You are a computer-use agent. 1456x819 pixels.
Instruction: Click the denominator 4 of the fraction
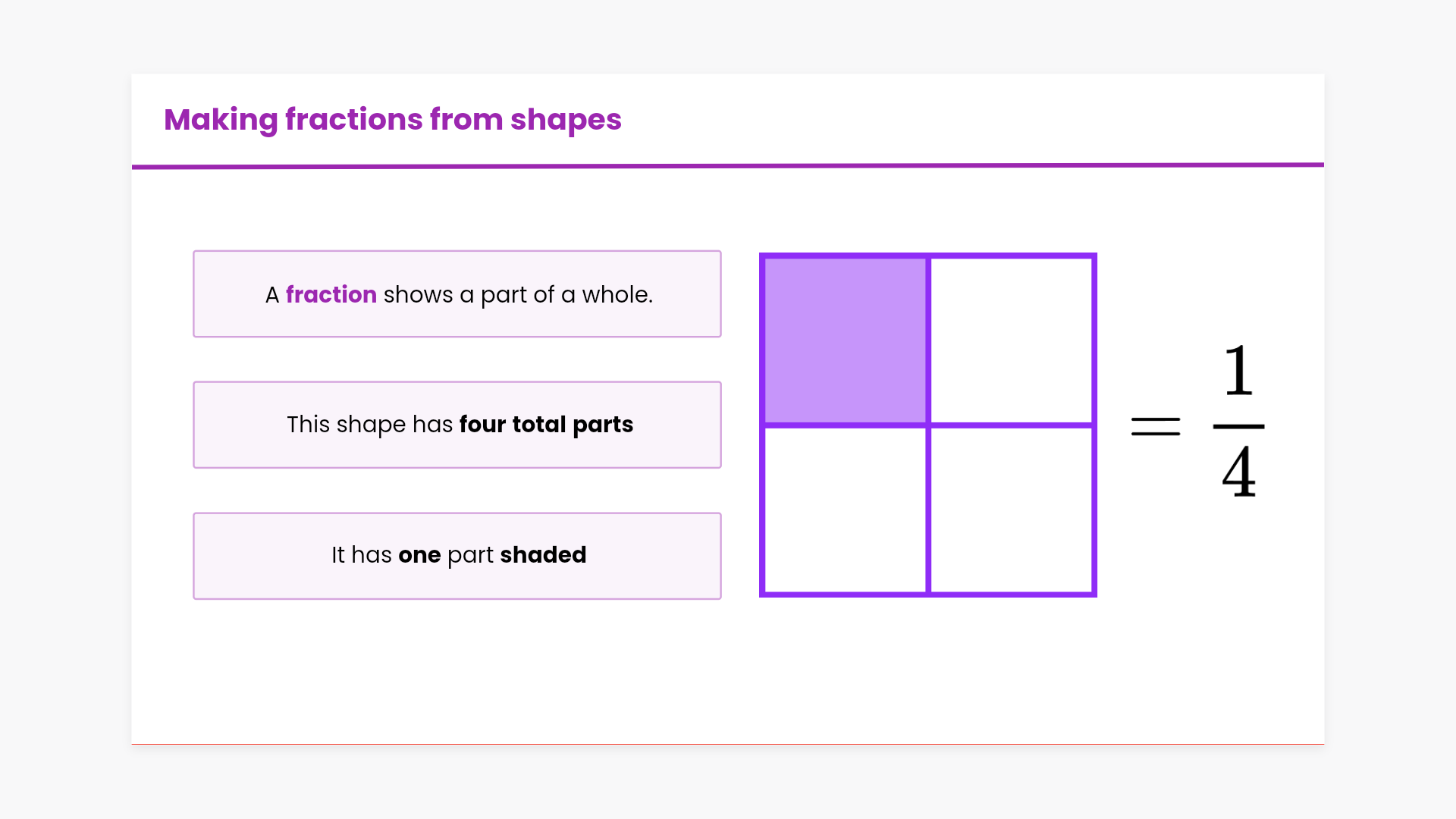1238,472
